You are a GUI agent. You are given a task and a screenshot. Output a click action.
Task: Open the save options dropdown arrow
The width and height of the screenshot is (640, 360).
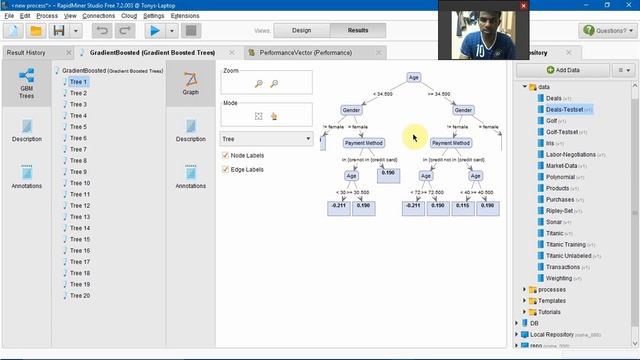coord(76,31)
